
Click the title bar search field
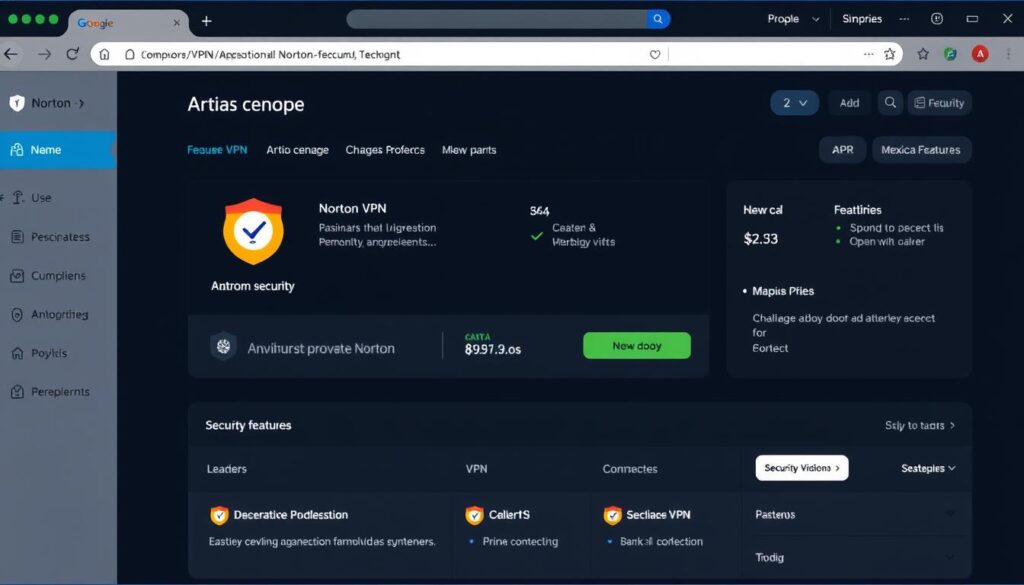[x=496, y=19]
